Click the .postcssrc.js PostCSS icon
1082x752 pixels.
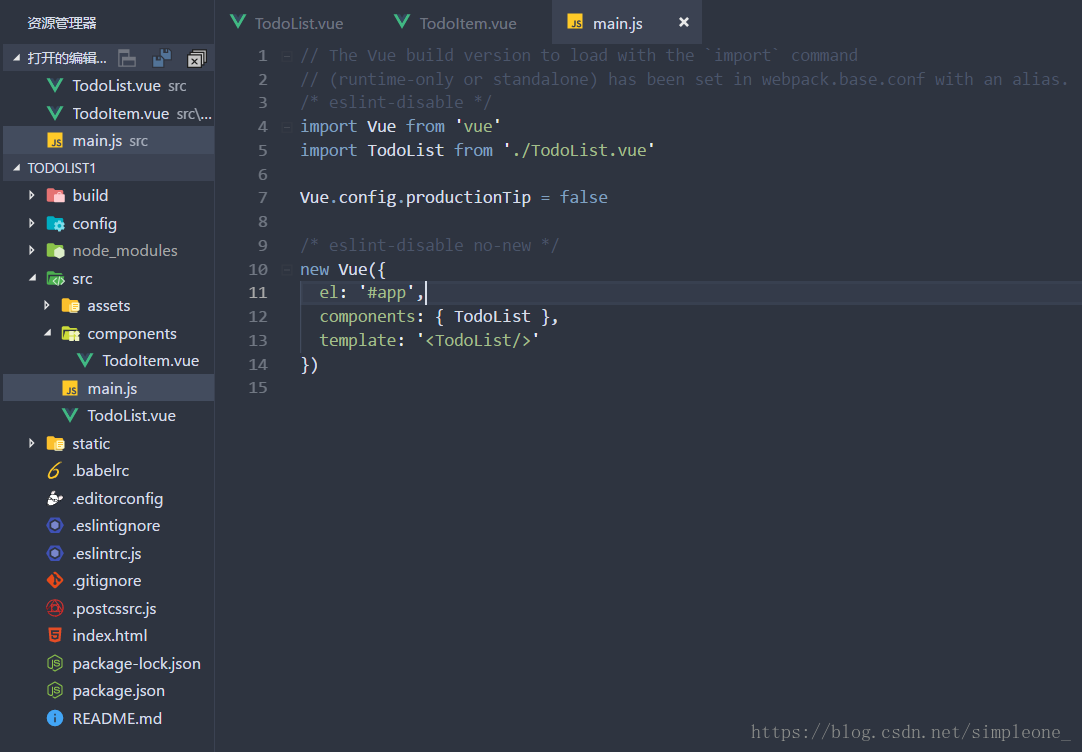(x=55, y=608)
